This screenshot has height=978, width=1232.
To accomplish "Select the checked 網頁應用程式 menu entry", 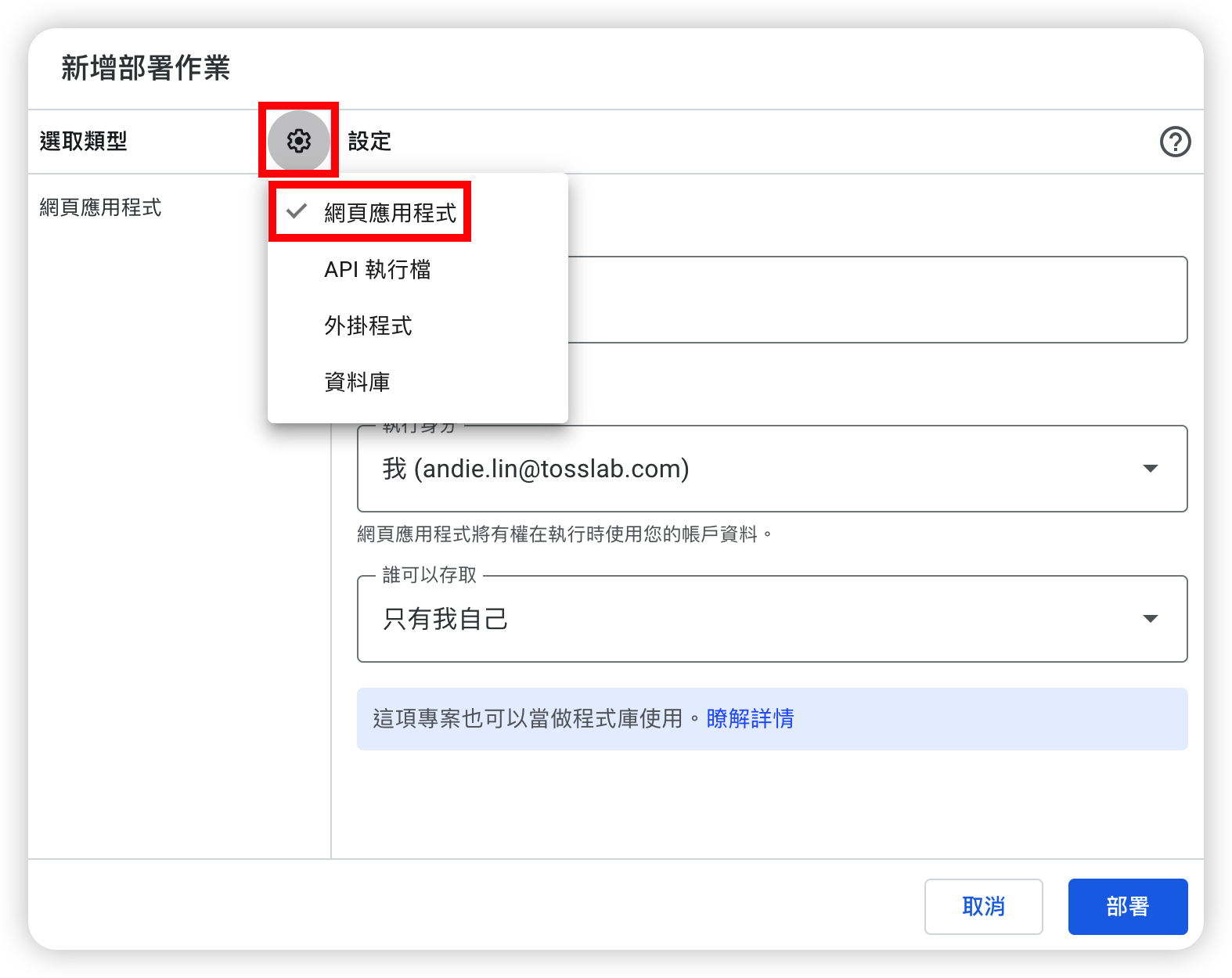I will tap(390, 212).
